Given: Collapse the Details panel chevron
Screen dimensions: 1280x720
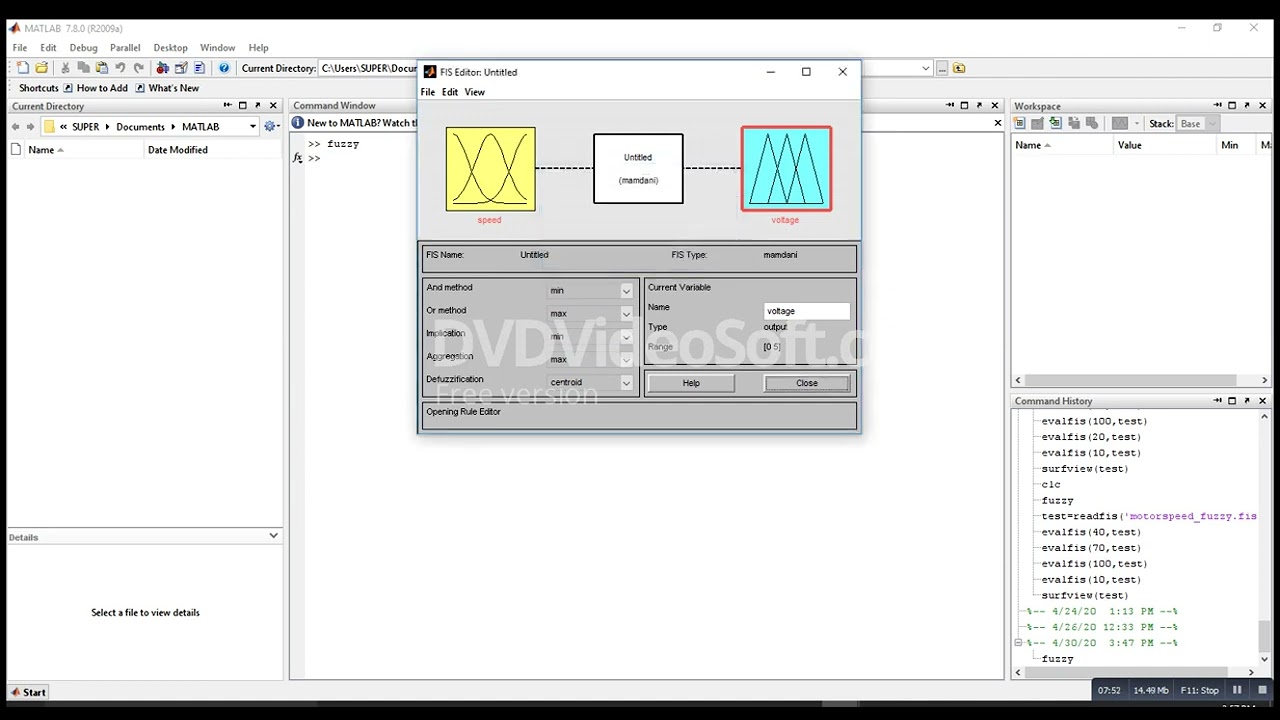Looking at the screenshot, I should tap(273, 536).
